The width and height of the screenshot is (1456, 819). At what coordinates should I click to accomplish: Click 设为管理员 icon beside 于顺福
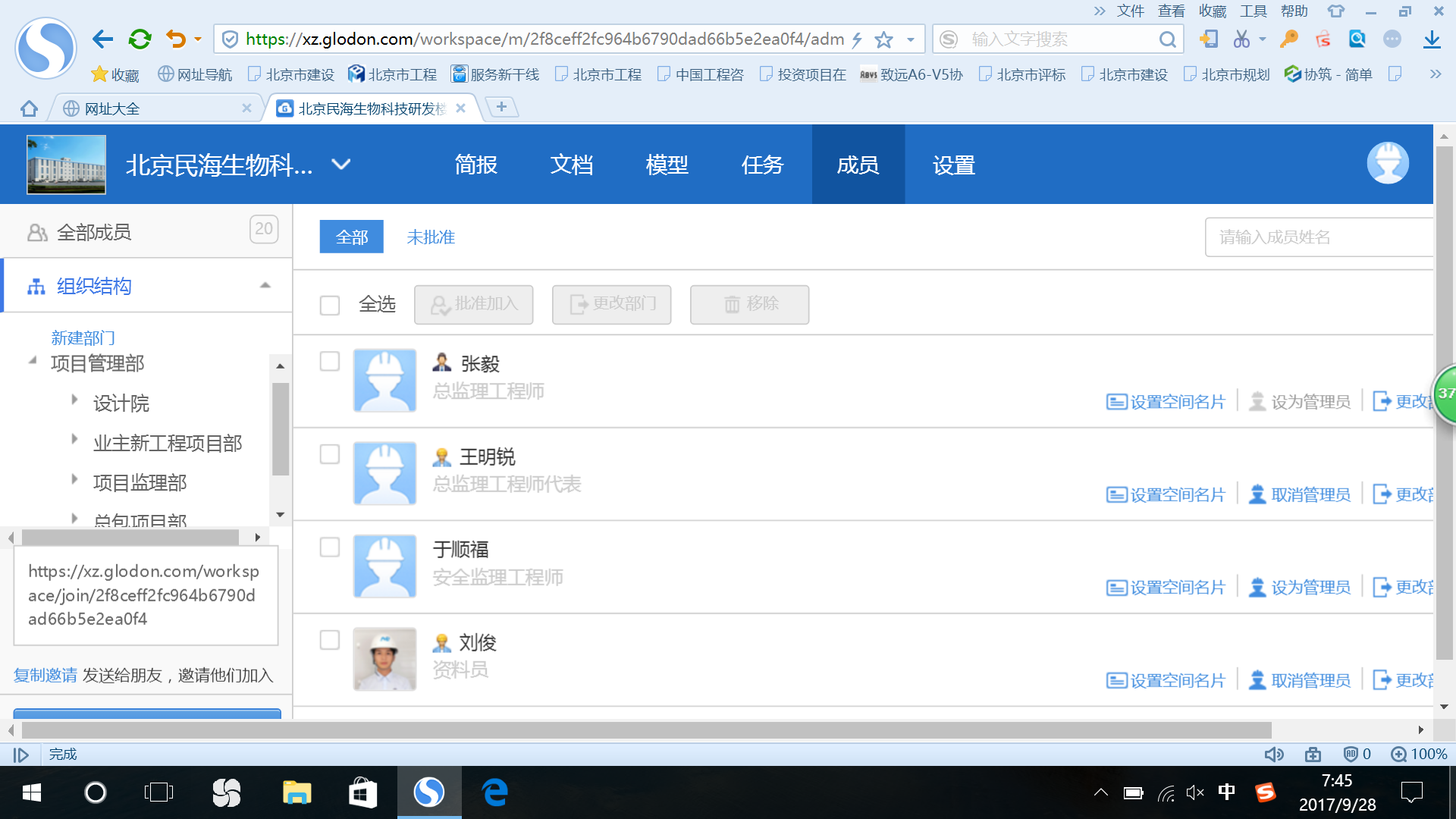pos(1256,586)
